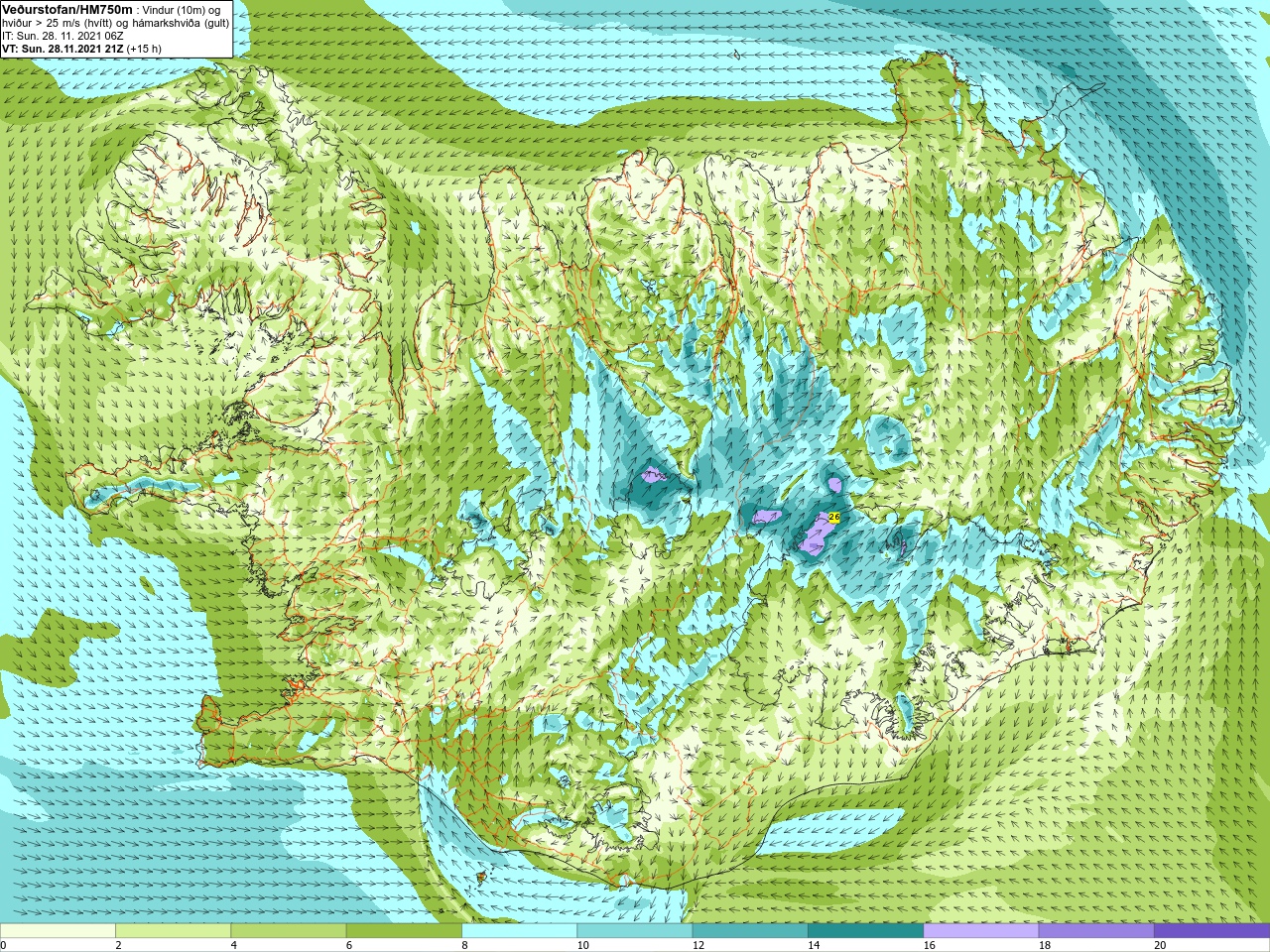
Task: Click the 'hviður > 25 m/s (hvítt)' line
Action: click(x=59, y=23)
